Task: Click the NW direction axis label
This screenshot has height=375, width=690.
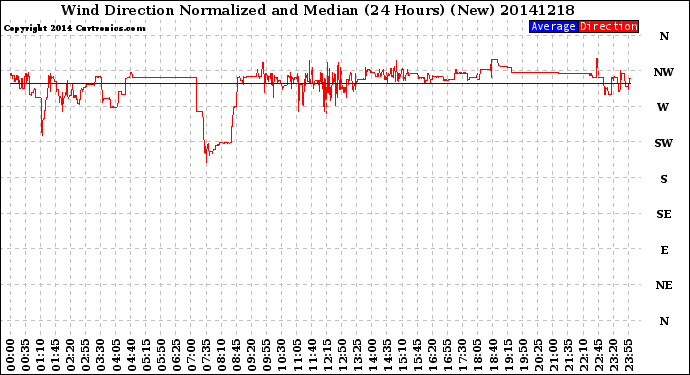Action: 664,72
